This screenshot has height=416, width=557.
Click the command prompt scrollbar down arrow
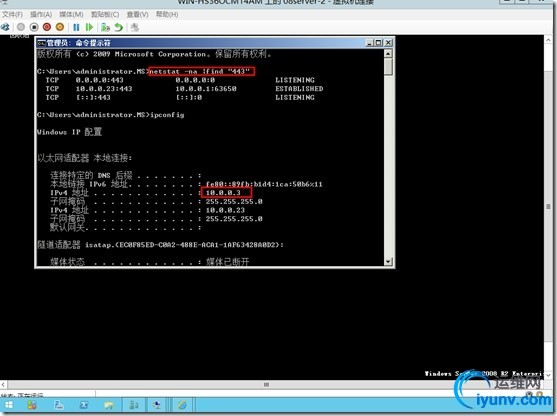pos(388,261)
